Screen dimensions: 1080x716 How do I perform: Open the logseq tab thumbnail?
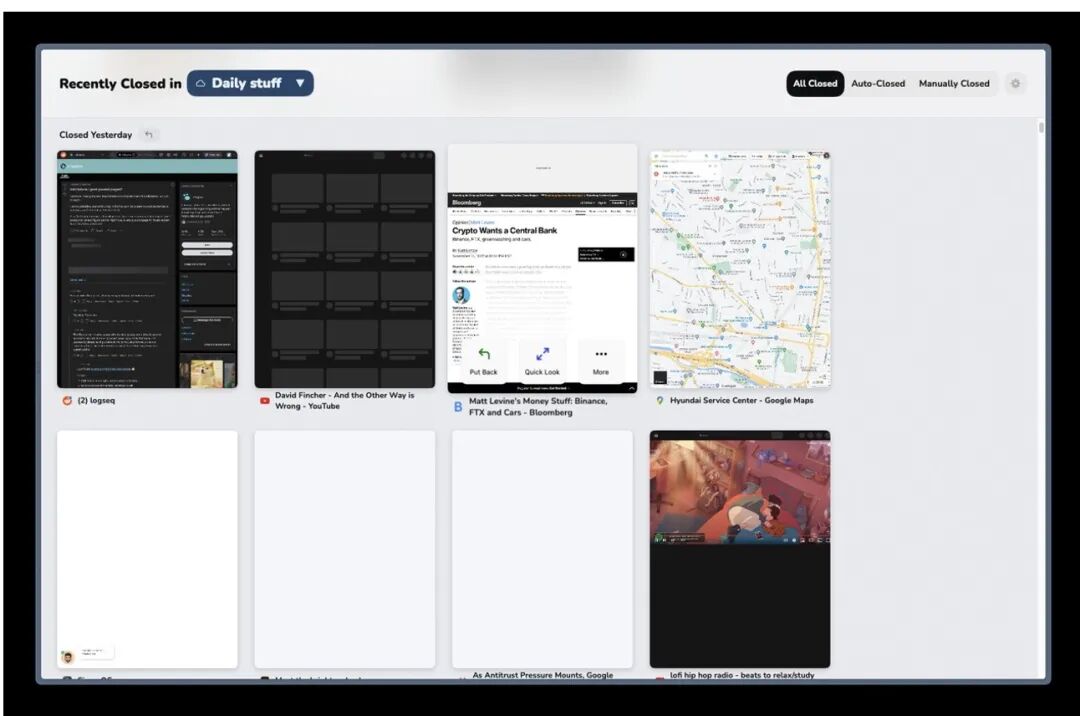[x=147, y=269]
